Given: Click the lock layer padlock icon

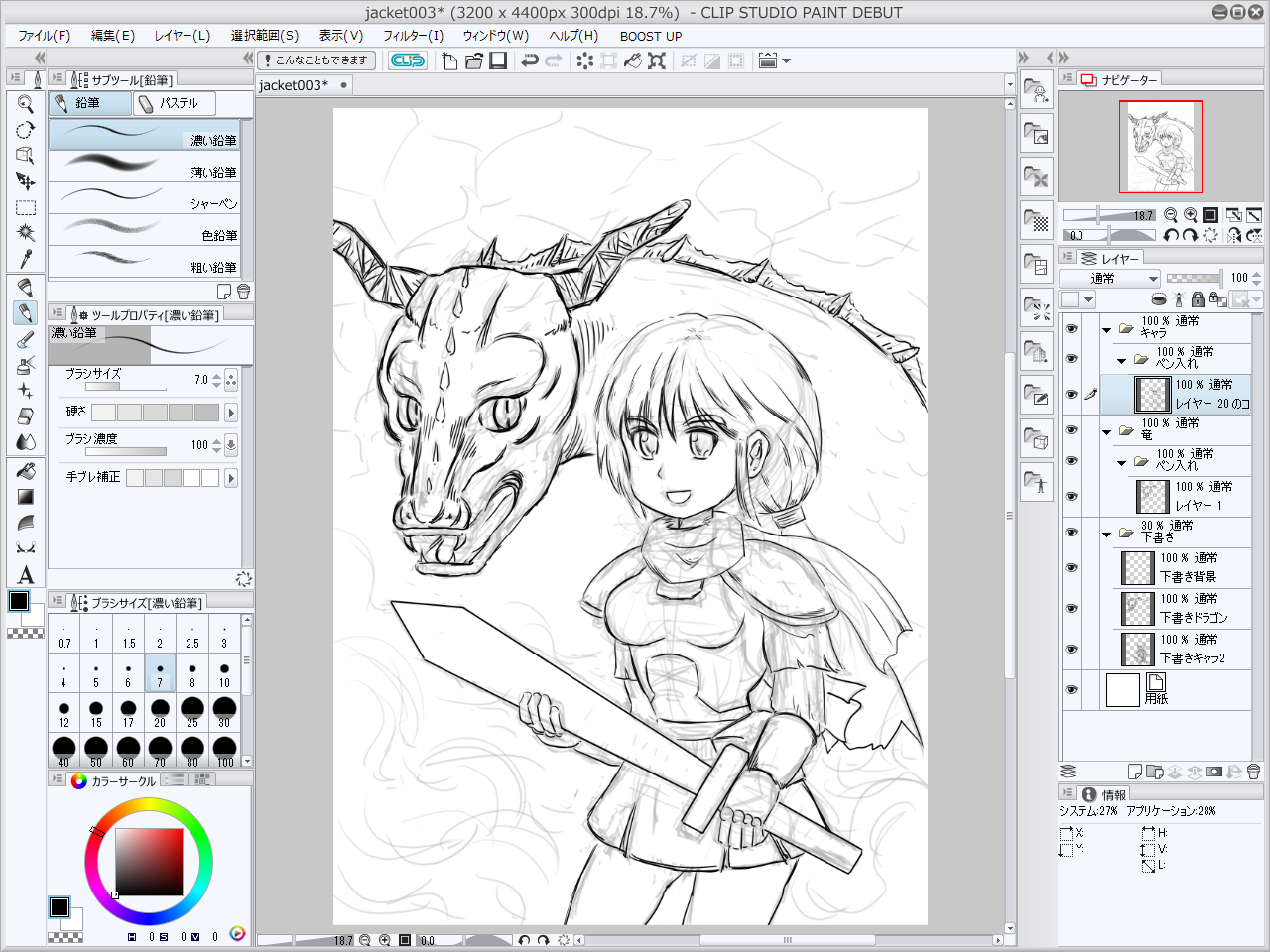Looking at the screenshot, I should coord(1198,299).
